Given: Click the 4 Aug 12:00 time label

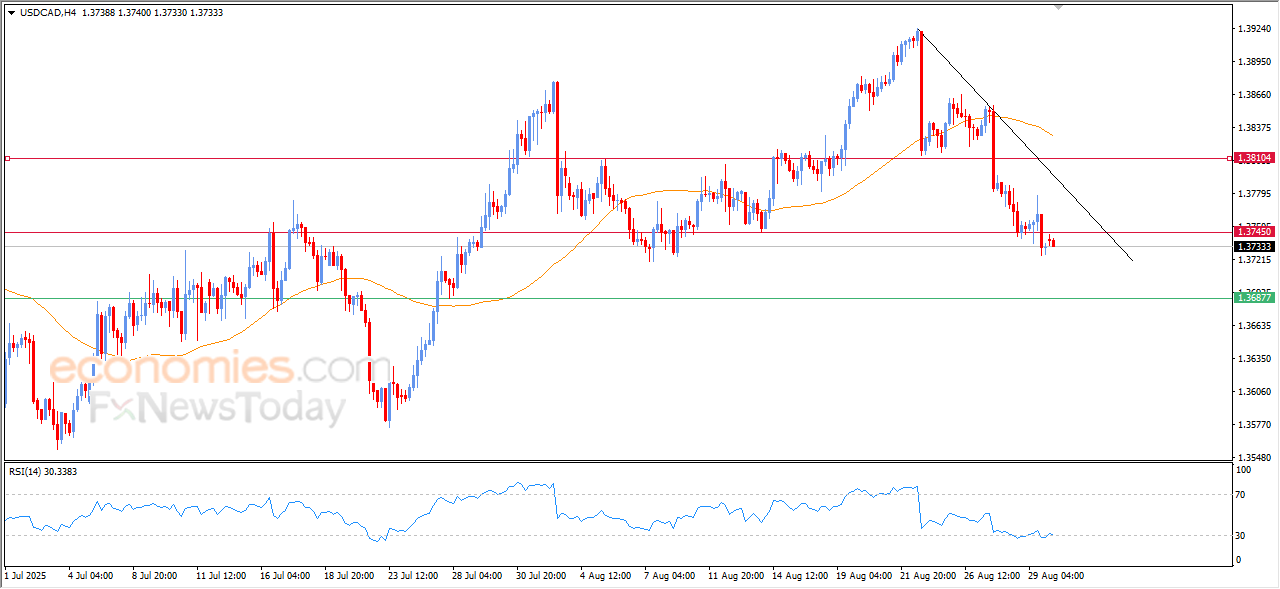Looking at the screenshot, I should click(608, 576).
